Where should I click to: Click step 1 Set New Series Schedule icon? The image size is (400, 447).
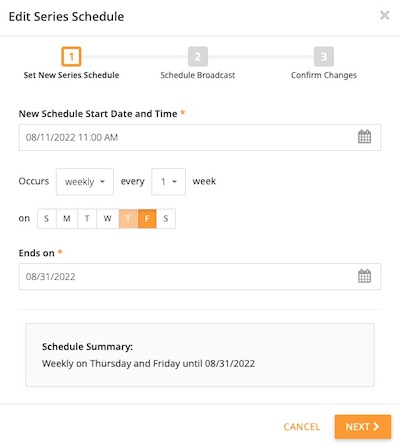pyautogui.click(x=71, y=57)
